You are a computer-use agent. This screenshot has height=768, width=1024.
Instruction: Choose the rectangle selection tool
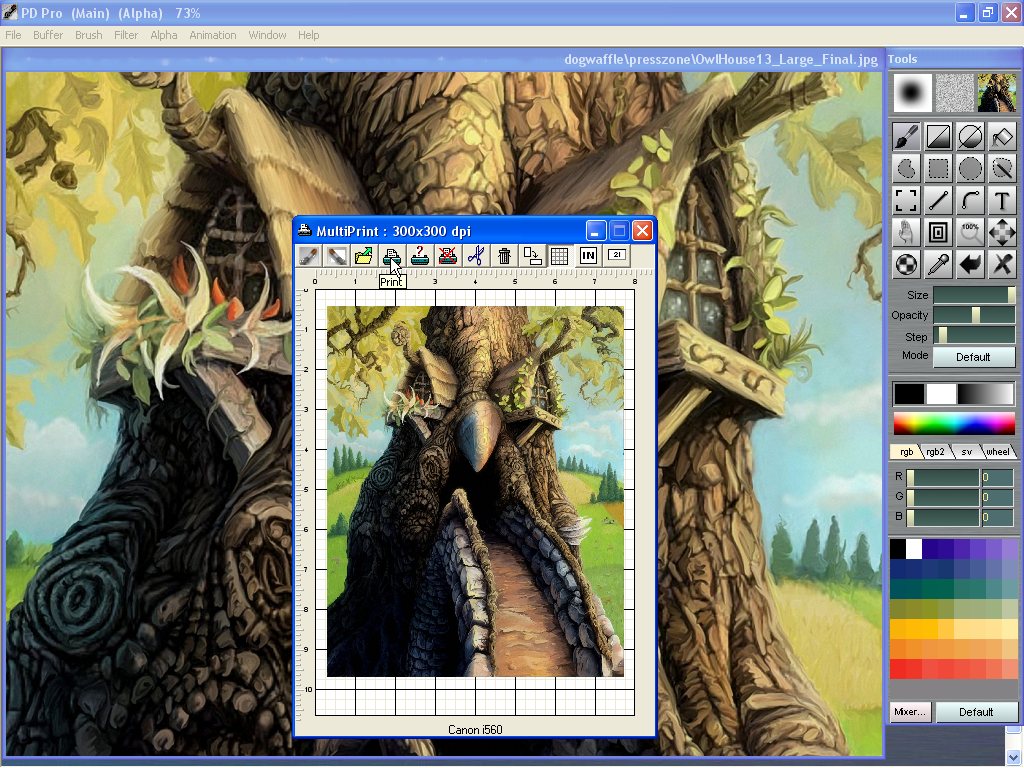pos(938,168)
